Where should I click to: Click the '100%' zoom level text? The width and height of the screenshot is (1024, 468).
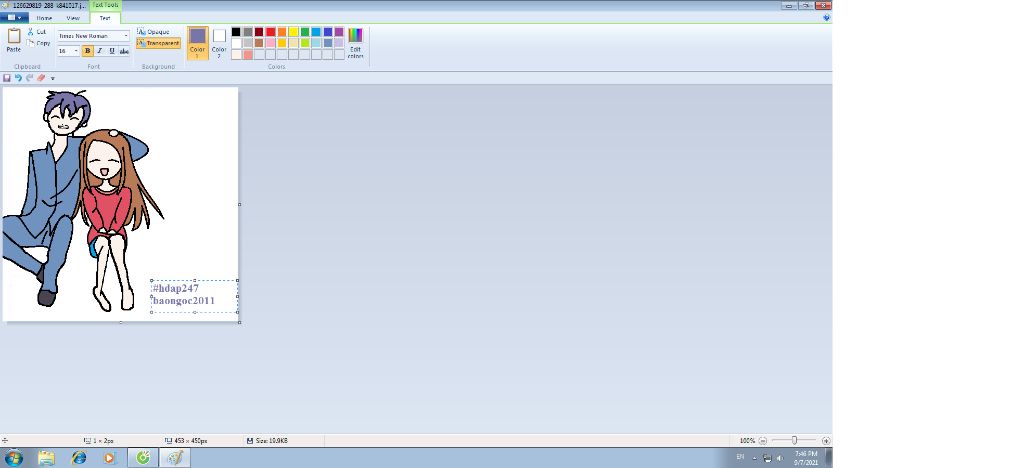(747, 441)
